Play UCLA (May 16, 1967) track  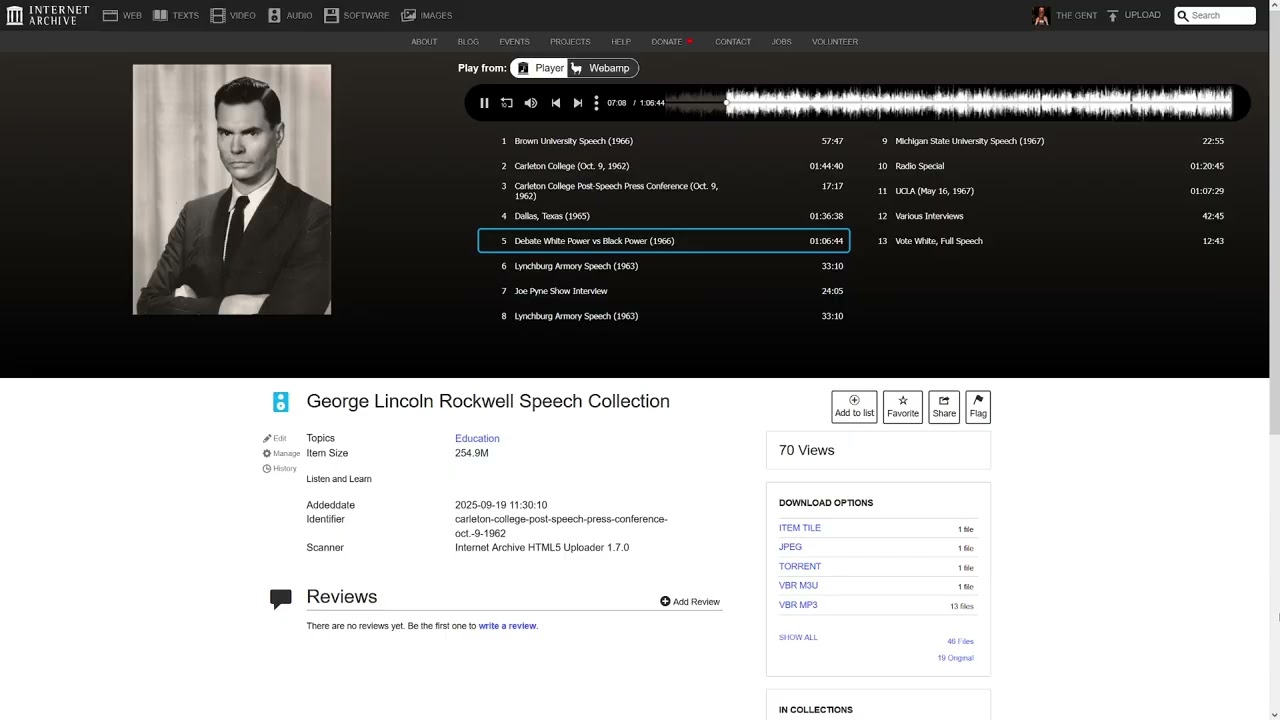[x=1045, y=191]
